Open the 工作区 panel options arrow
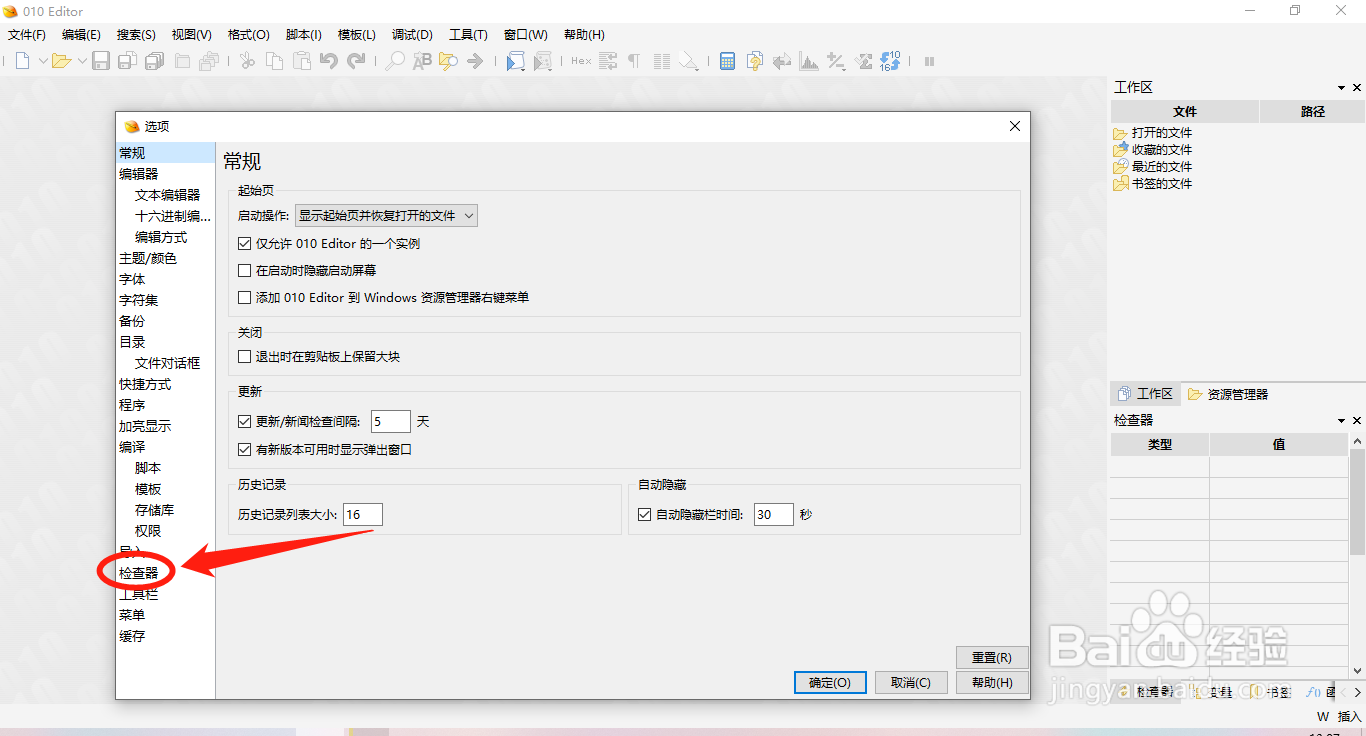The height and width of the screenshot is (736, 1366). pos(1341,88)
